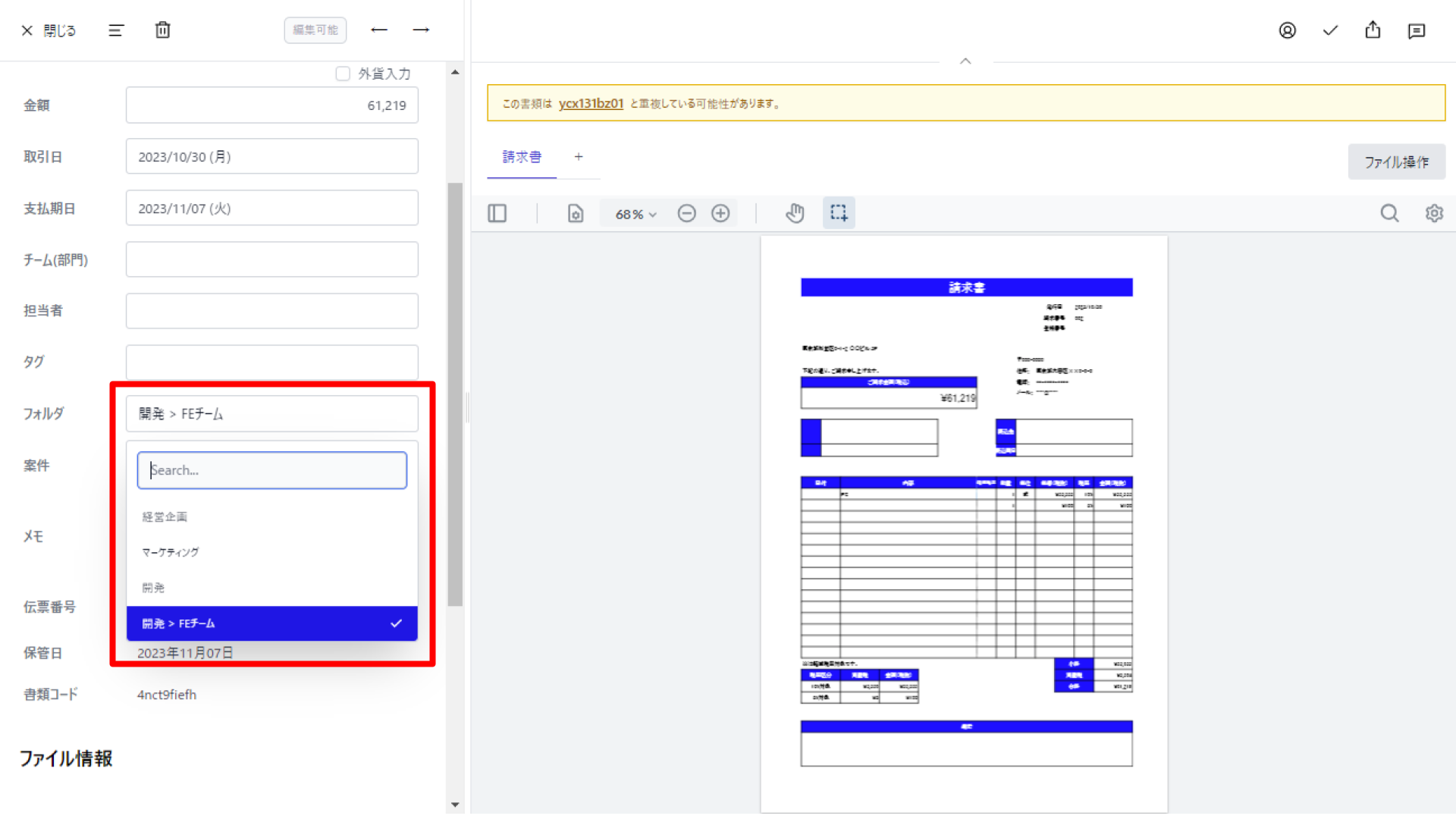
Task: Click the folder Search input field
Action: (x=272, y=470)
